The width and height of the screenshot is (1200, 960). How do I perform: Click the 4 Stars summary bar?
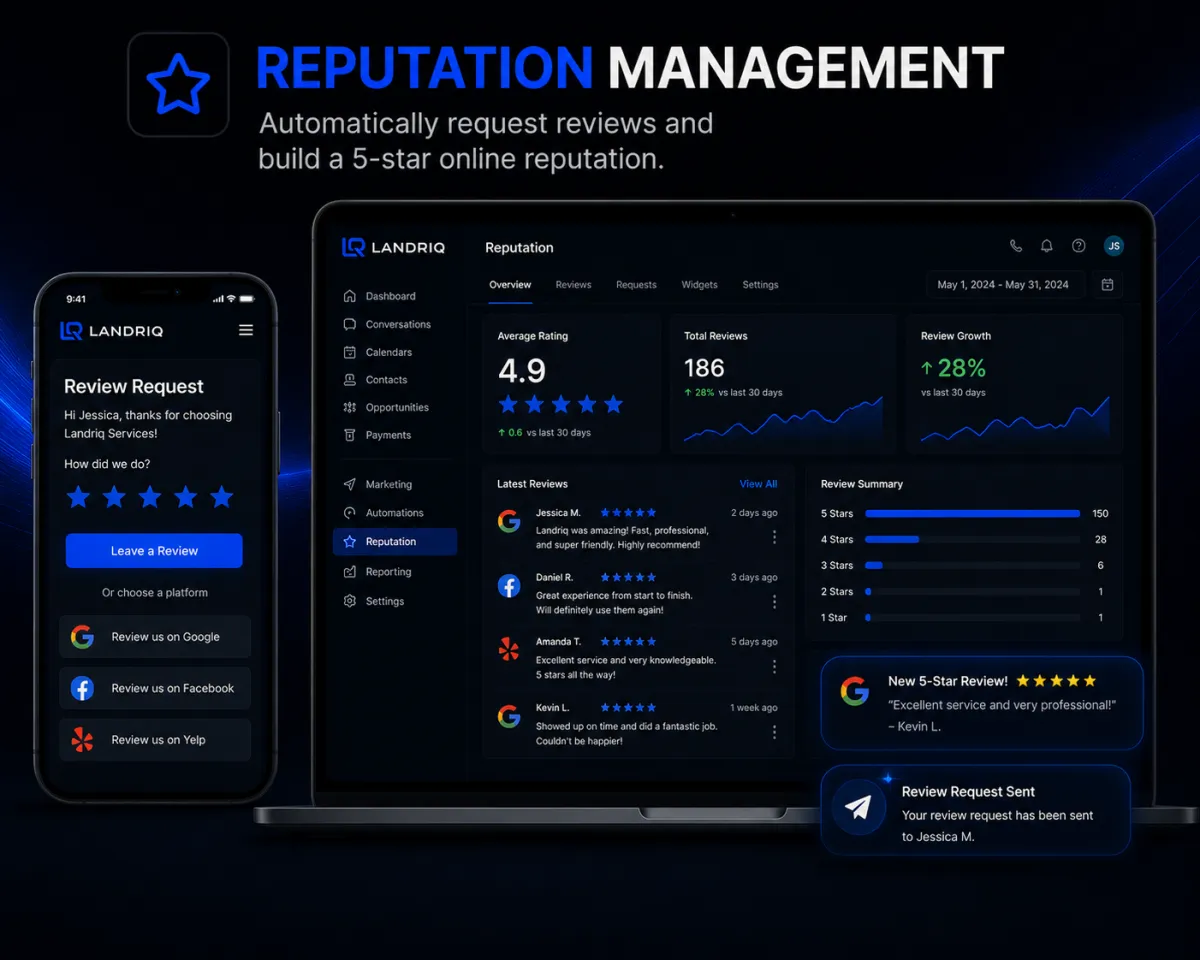972,539
